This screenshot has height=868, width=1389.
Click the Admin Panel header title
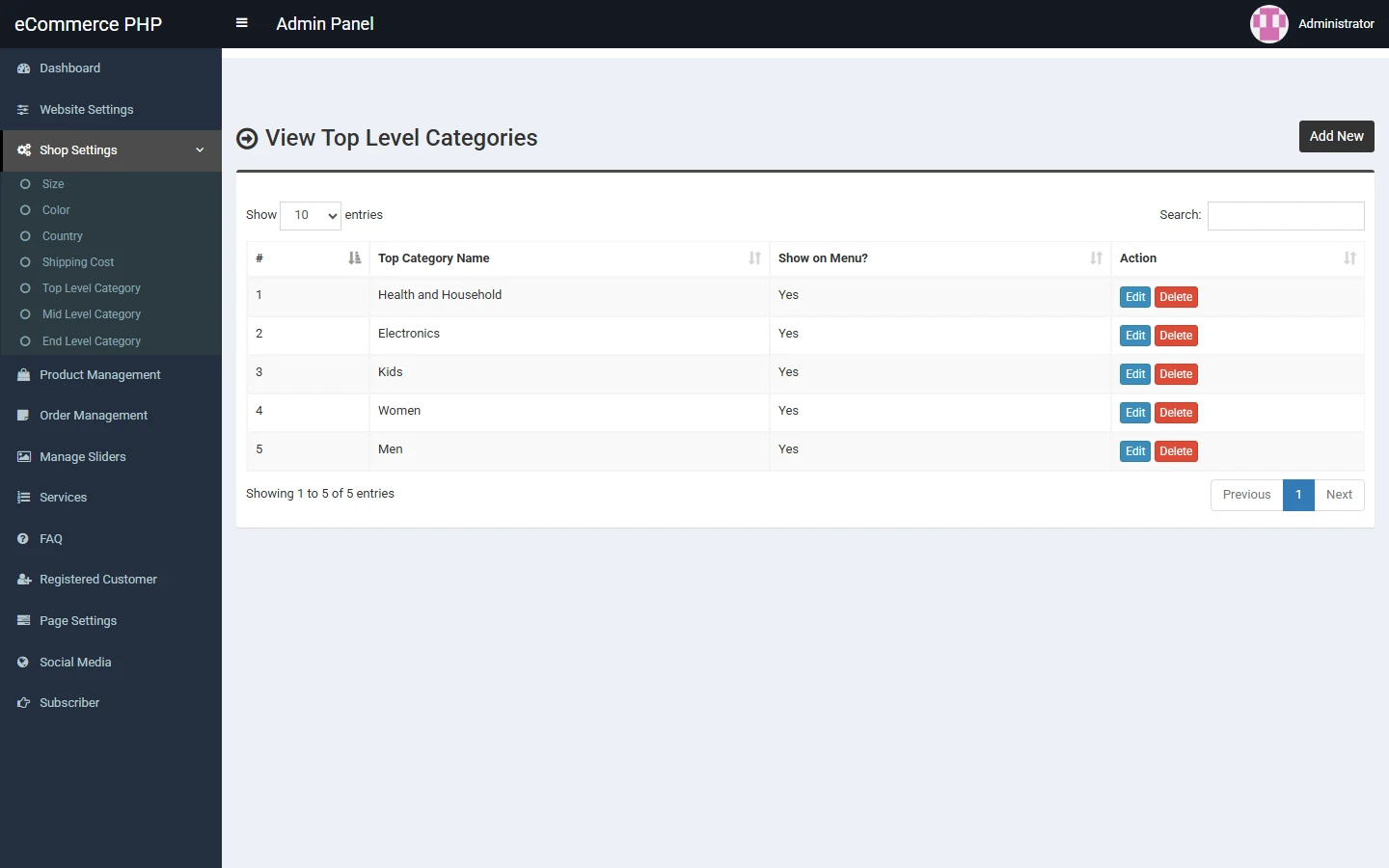pos(325,24)
